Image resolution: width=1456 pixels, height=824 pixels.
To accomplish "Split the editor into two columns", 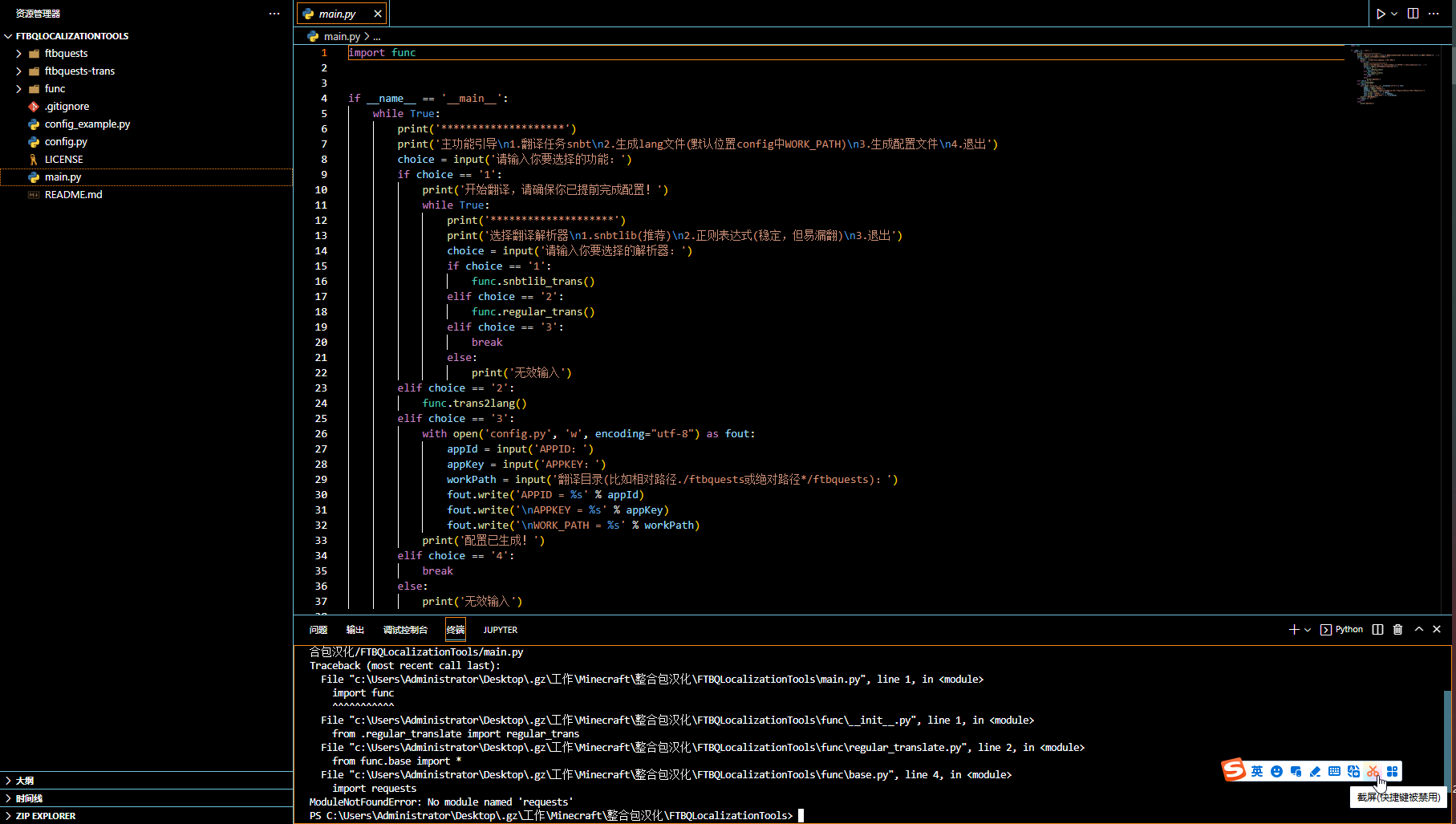I will point(1412,13).
